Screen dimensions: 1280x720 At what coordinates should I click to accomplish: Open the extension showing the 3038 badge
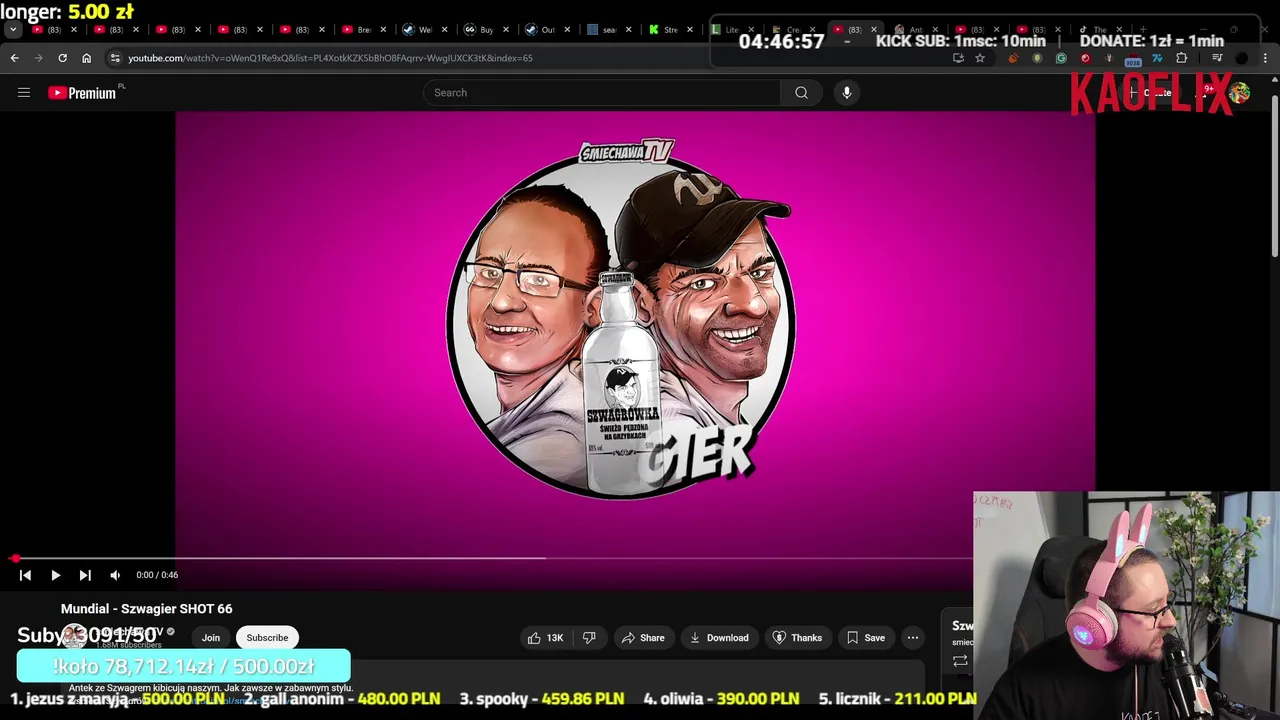(x=1133, y=59)
